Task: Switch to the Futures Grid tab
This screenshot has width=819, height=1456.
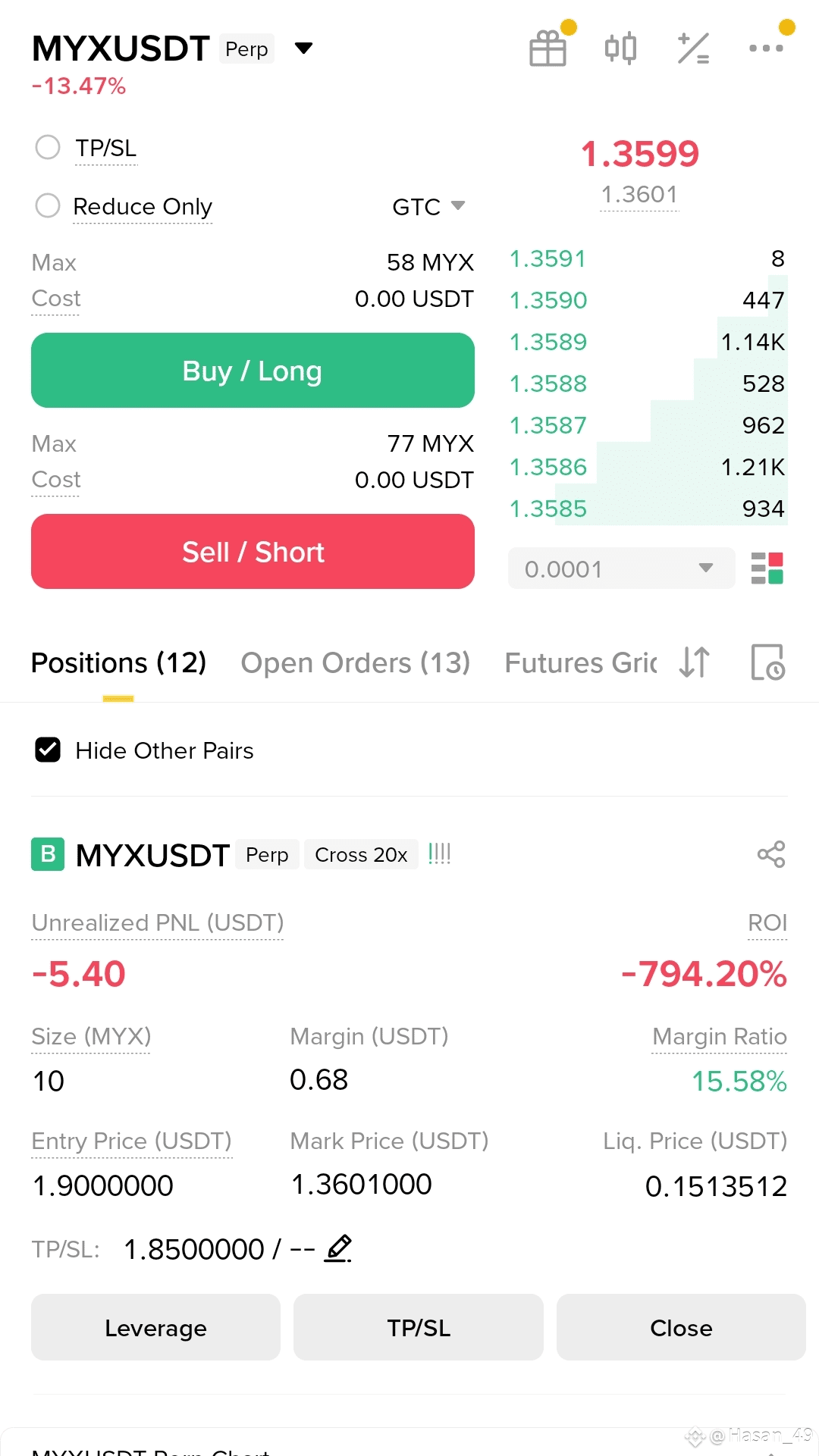Action: click(x=581, y=662)
